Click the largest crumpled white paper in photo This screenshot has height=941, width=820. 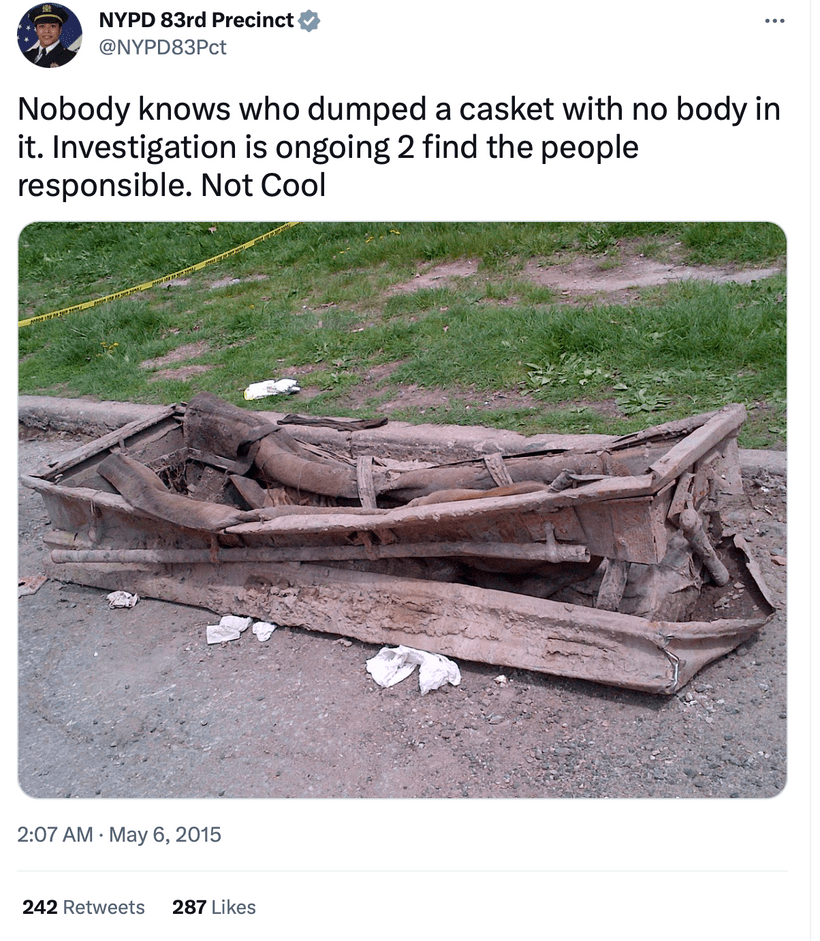(413, 667)
